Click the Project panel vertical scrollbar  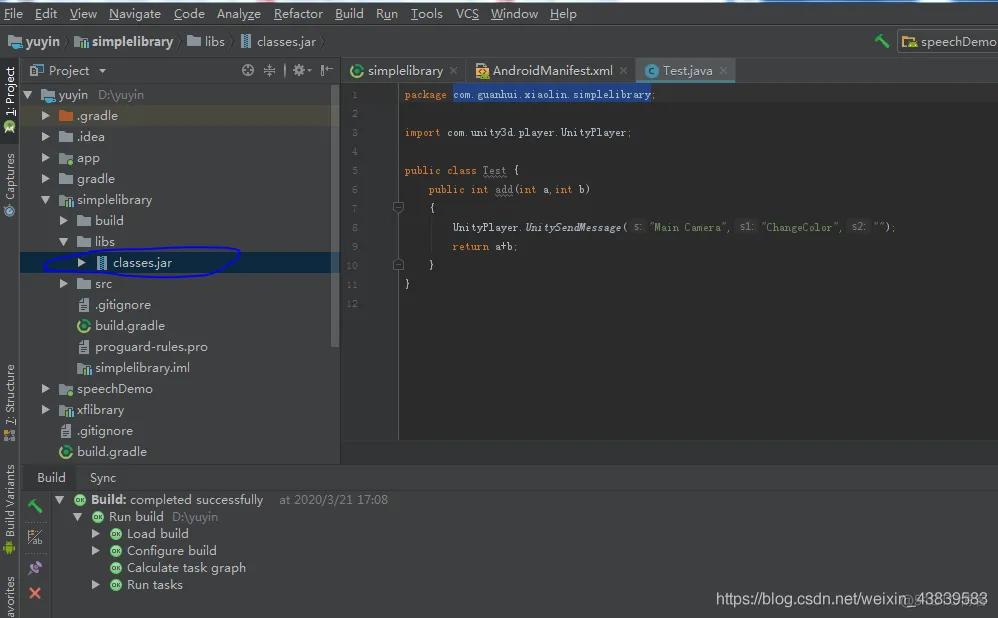[x=335, y=216]
